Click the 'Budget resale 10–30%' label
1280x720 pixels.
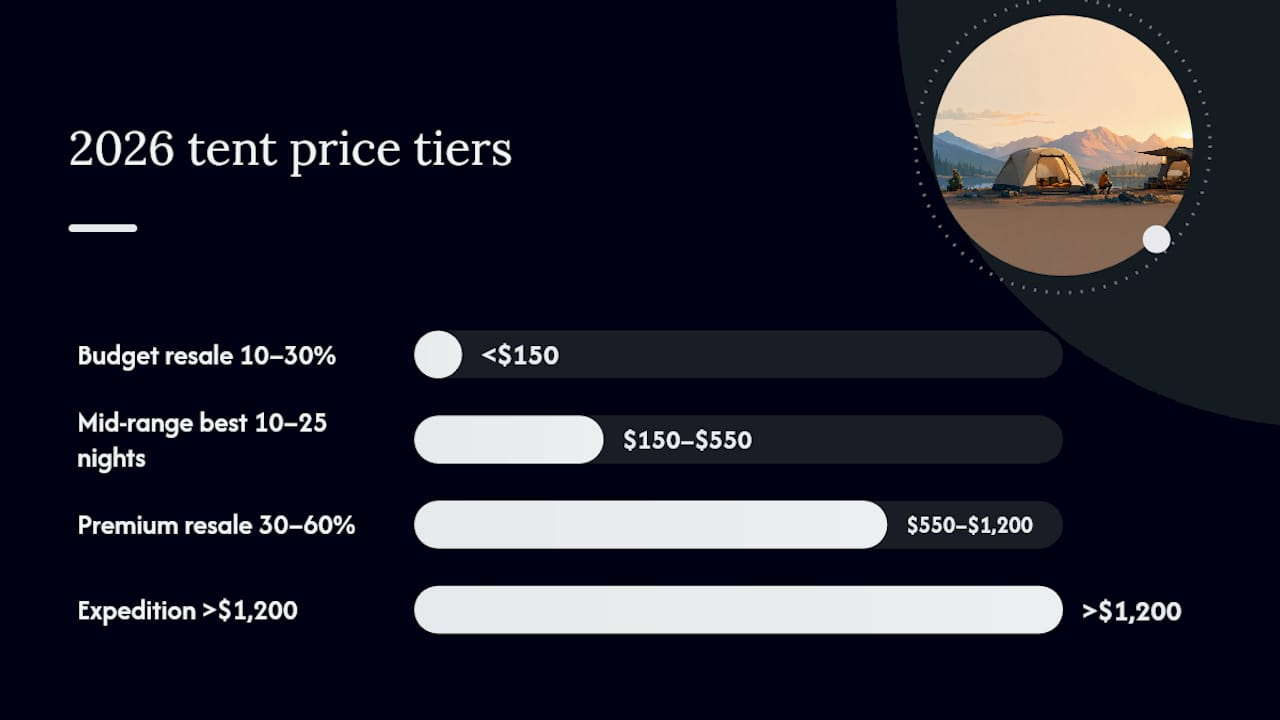click(207, 355)
